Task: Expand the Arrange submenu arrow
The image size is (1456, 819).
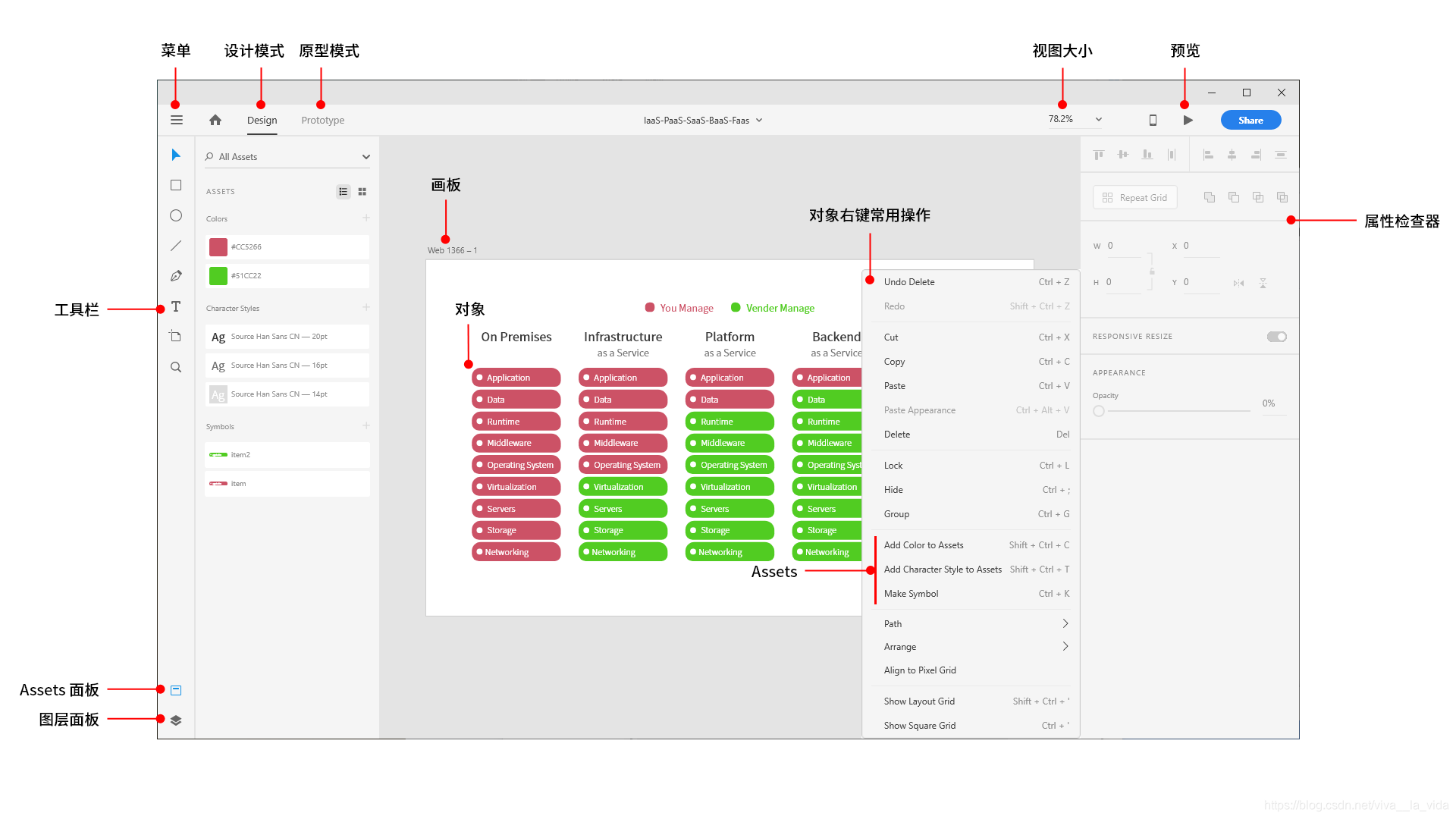Action: tap(1065, 647)
